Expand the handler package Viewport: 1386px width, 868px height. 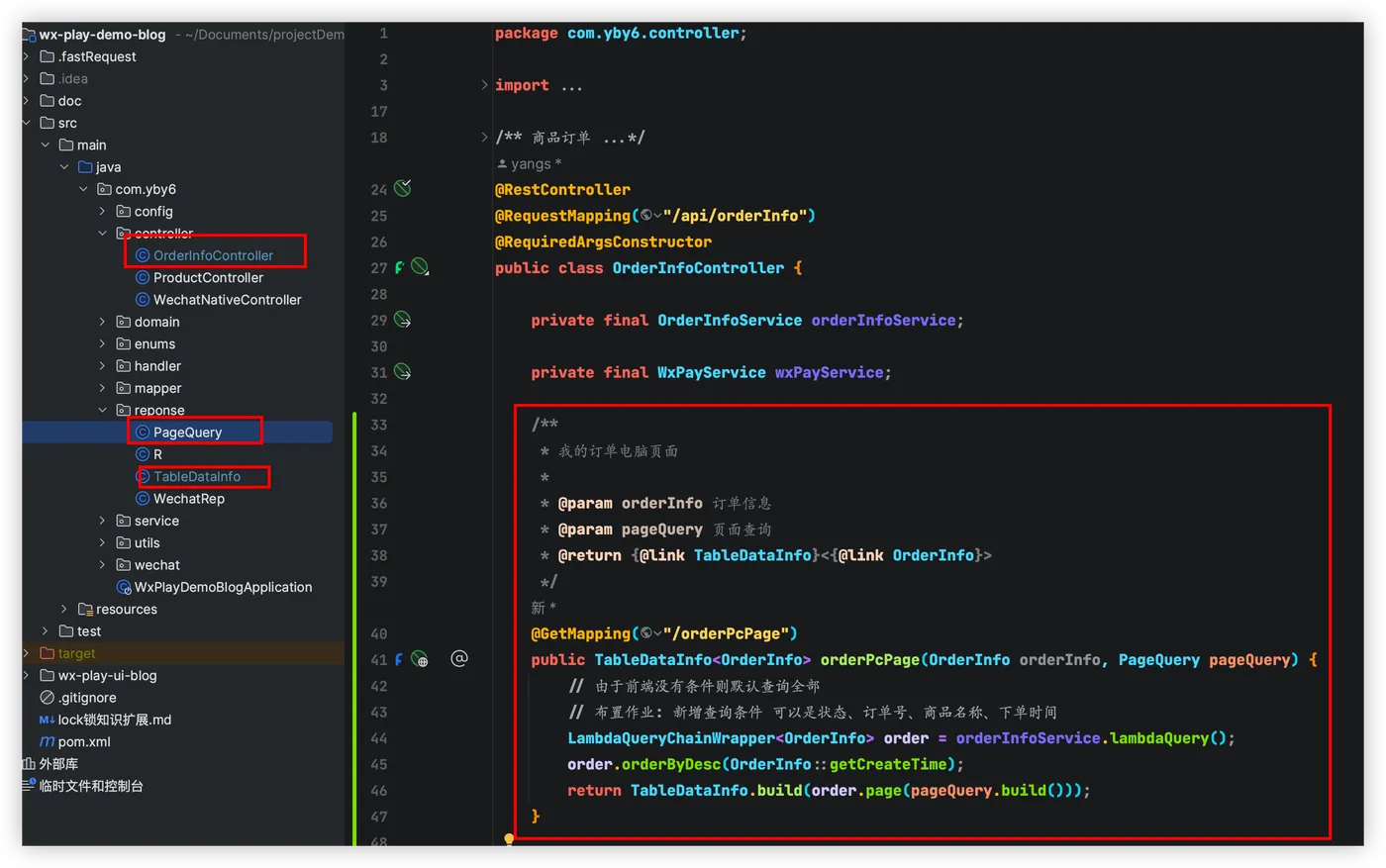(x=102, y=366)
